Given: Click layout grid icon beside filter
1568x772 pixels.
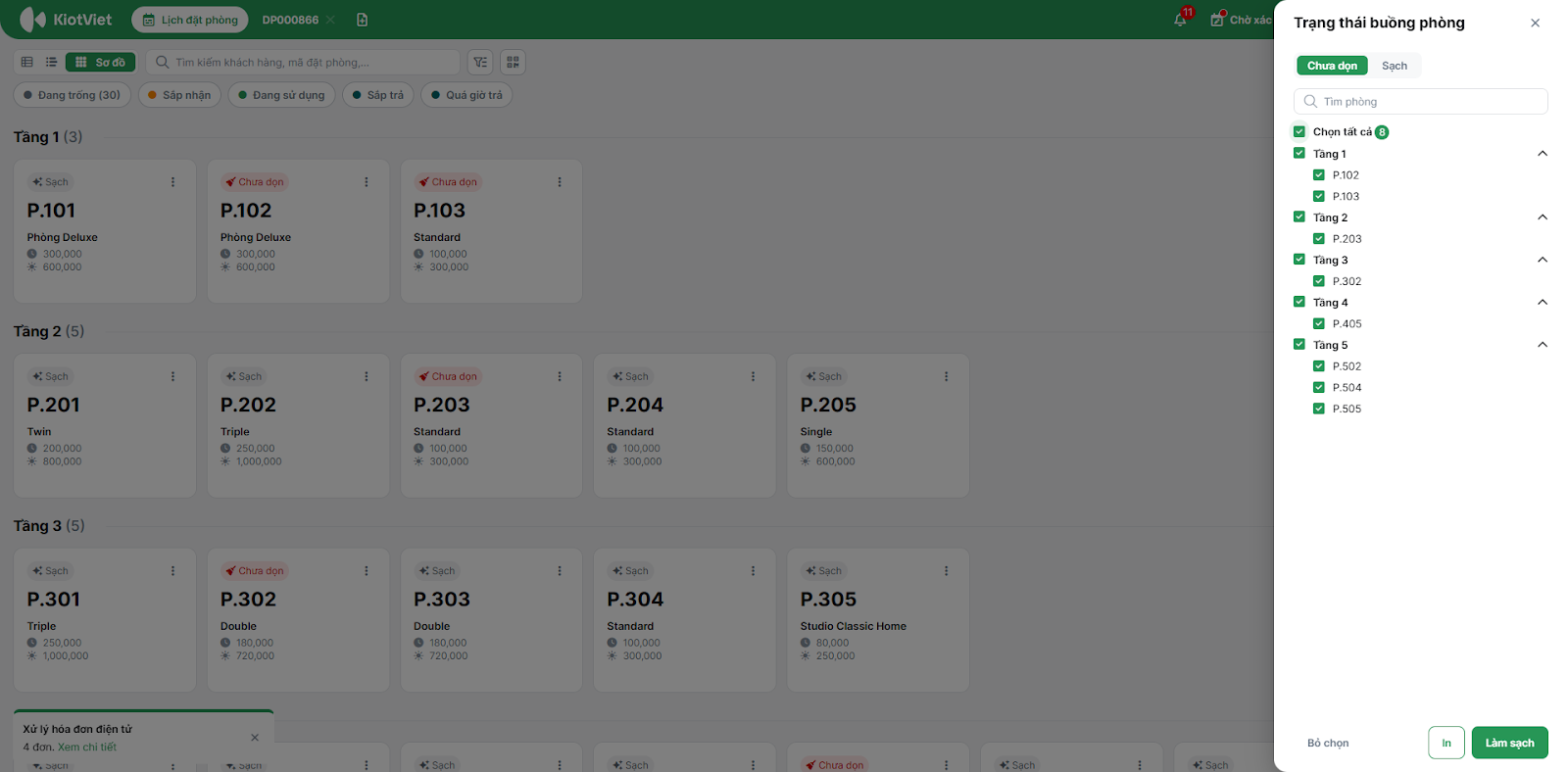Looking at the screenshot, I should pyautogui.click(x=513, y=62).
